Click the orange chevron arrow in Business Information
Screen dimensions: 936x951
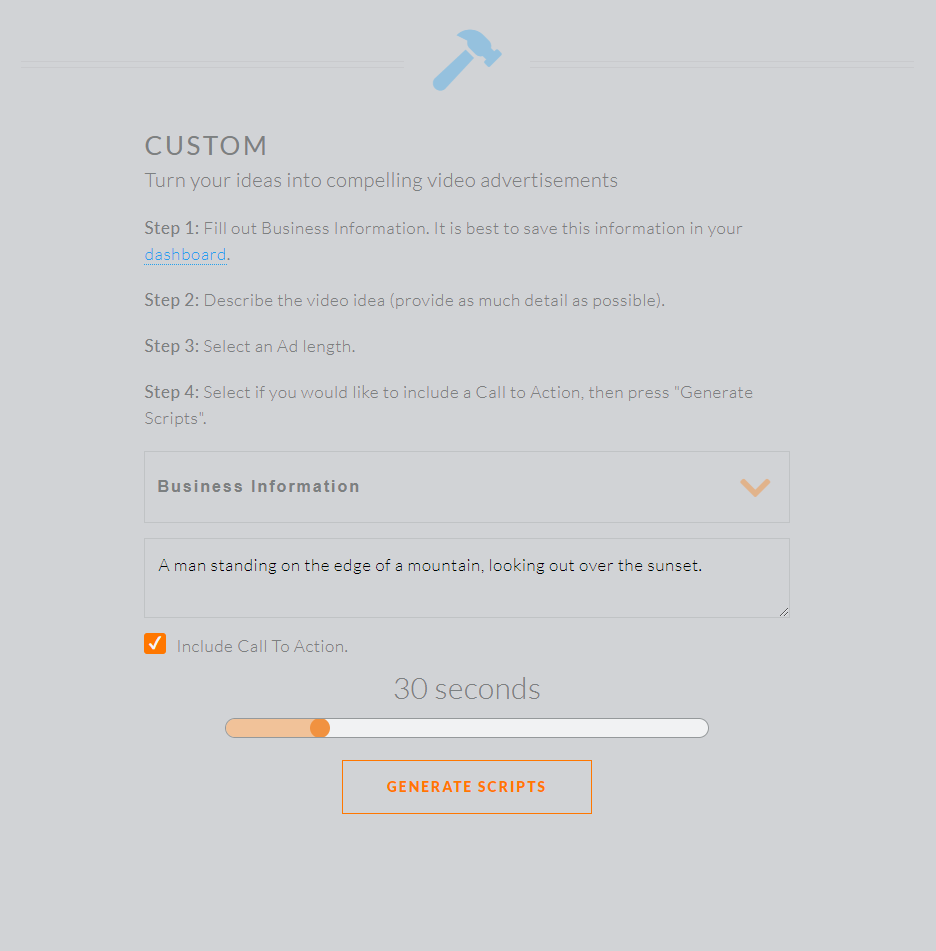(755, 488)
